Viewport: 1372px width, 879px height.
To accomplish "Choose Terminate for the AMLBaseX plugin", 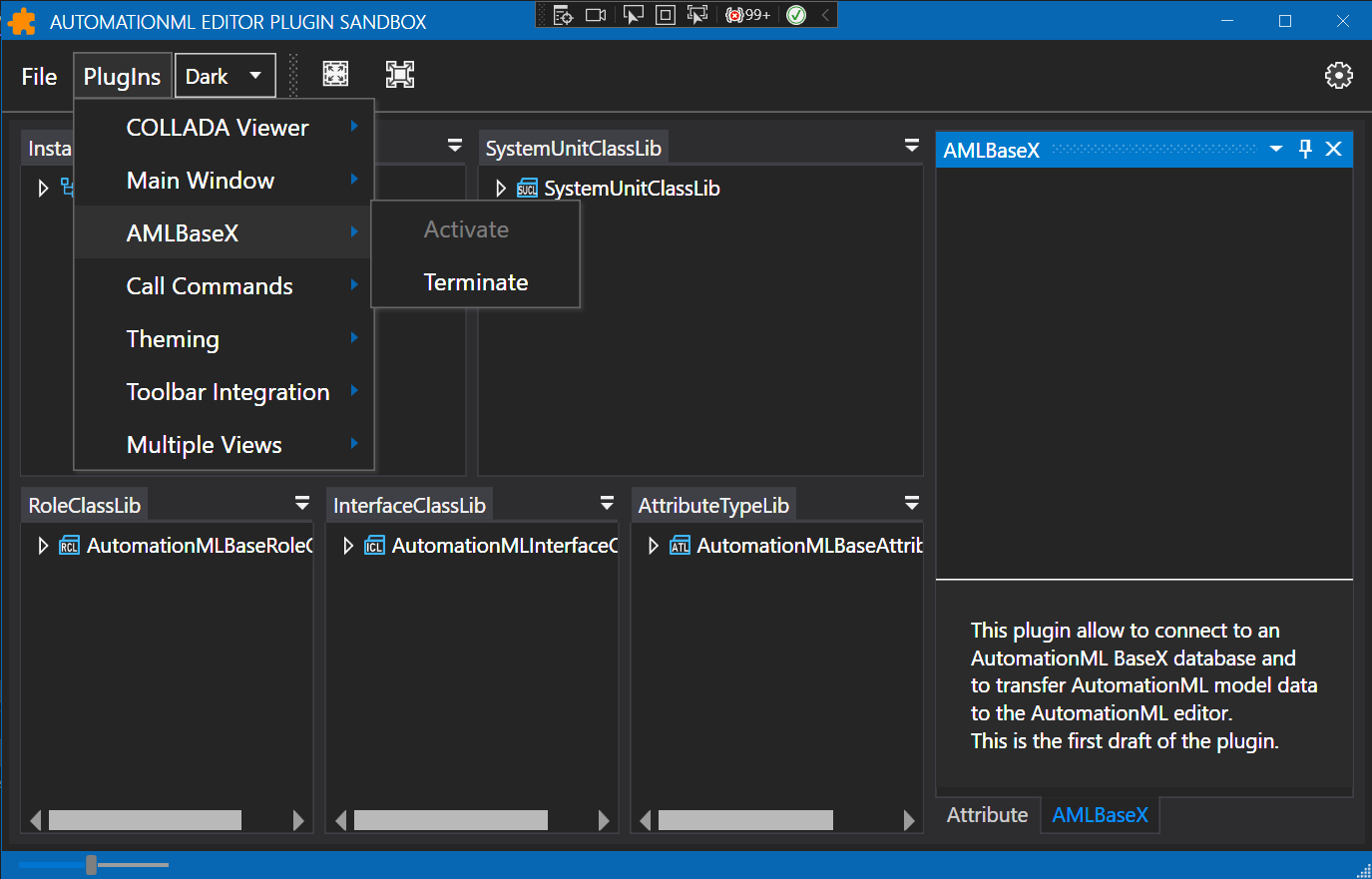I will point(476,281).
